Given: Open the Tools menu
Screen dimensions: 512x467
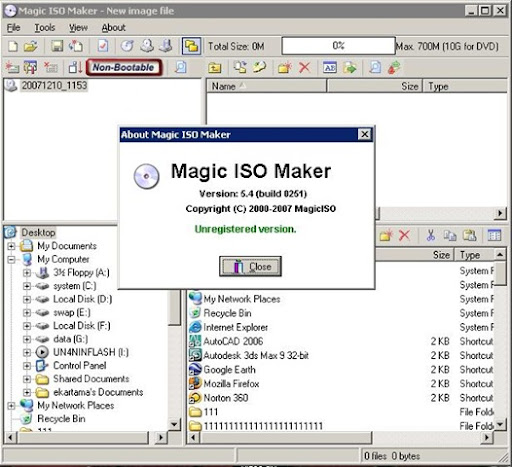Looking at the screenshot, I should click(x=45, y=28).
